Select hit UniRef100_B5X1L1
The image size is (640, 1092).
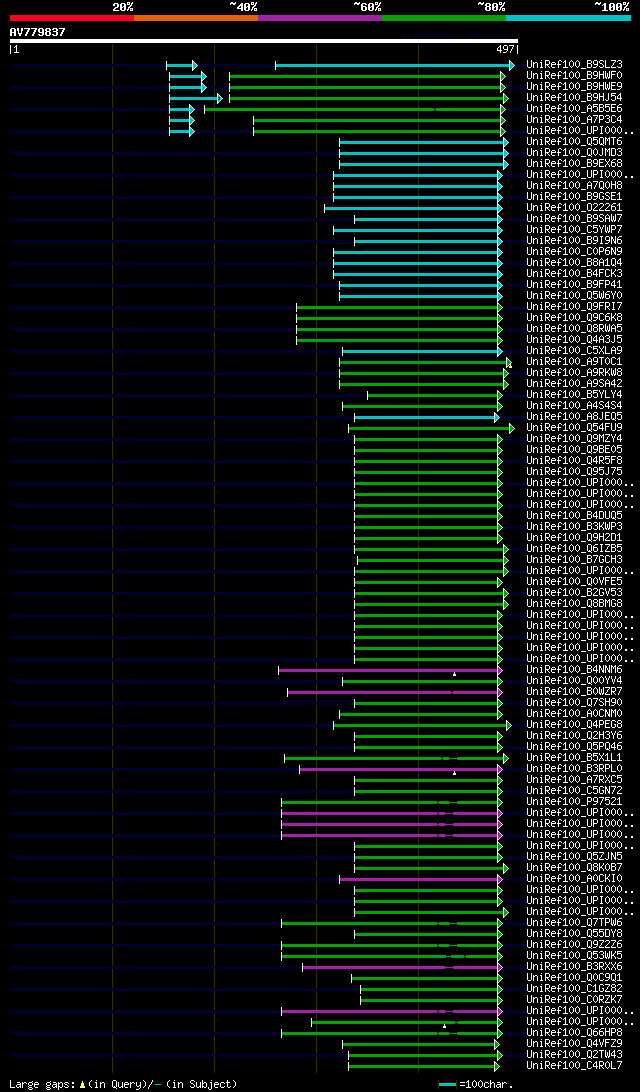(574, 758)
